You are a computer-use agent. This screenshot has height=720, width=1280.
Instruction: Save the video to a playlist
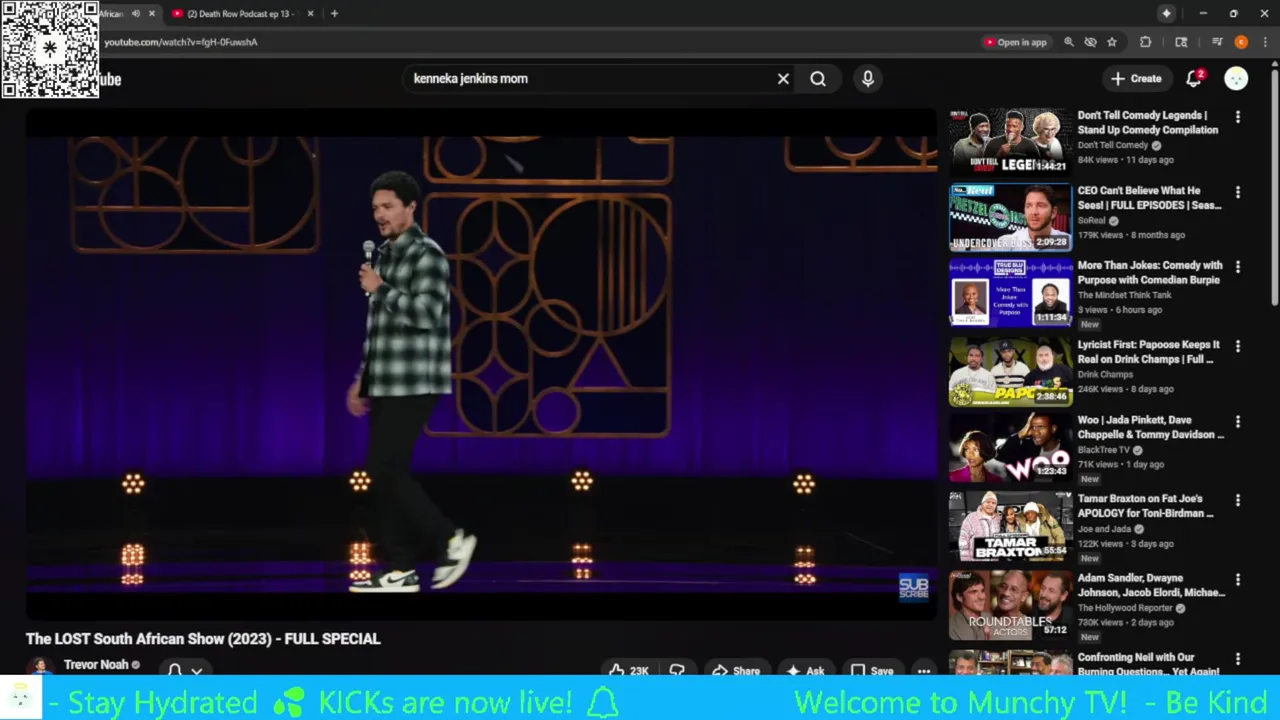click(871, 671)
